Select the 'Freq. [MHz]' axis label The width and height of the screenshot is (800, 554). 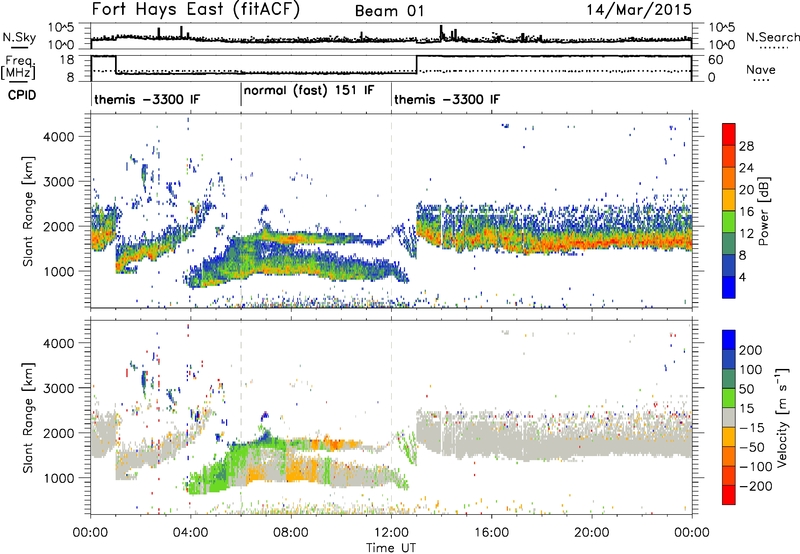pyautogui.click(x=19, y=68)
